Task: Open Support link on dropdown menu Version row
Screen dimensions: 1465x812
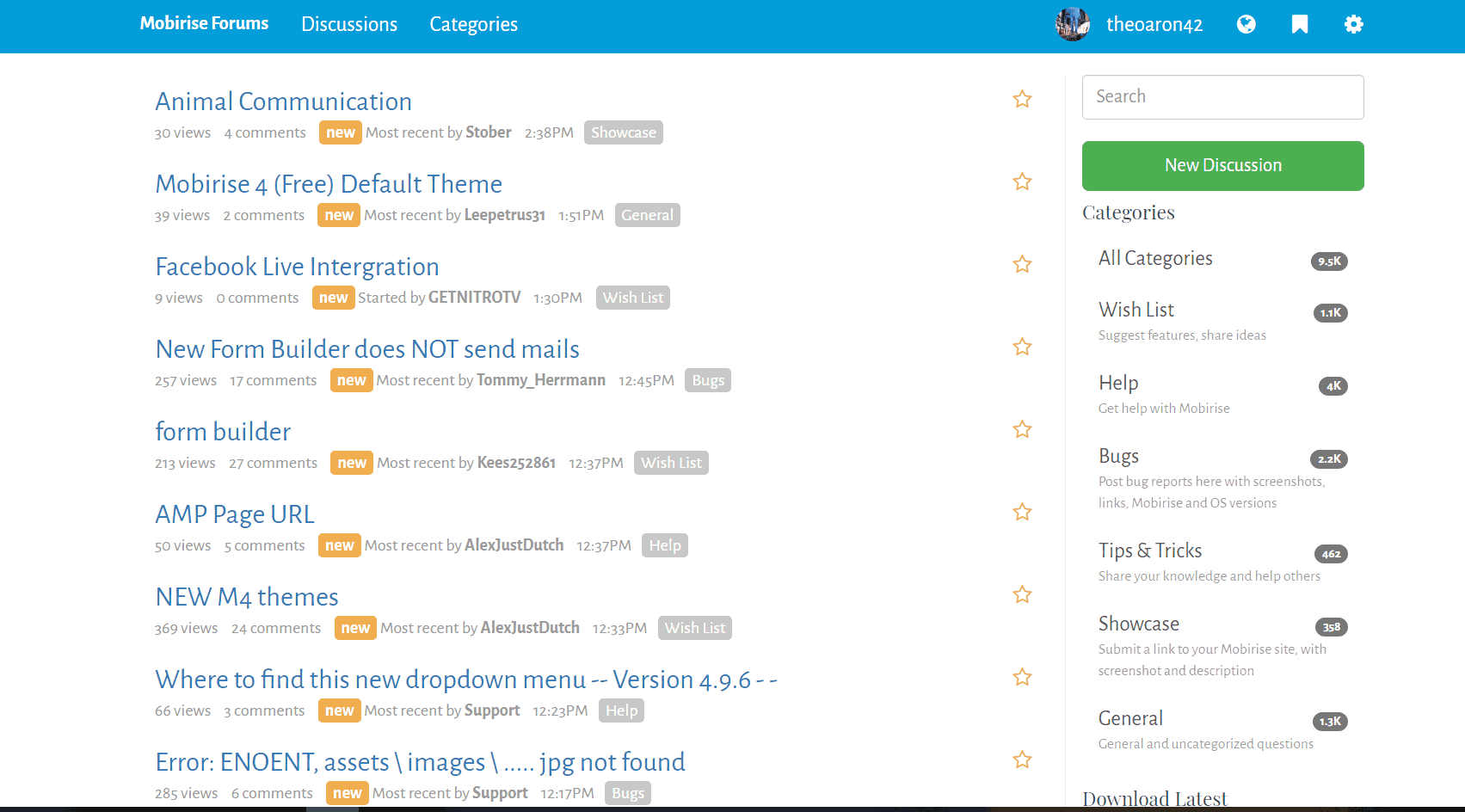Action: coord(492,710)
